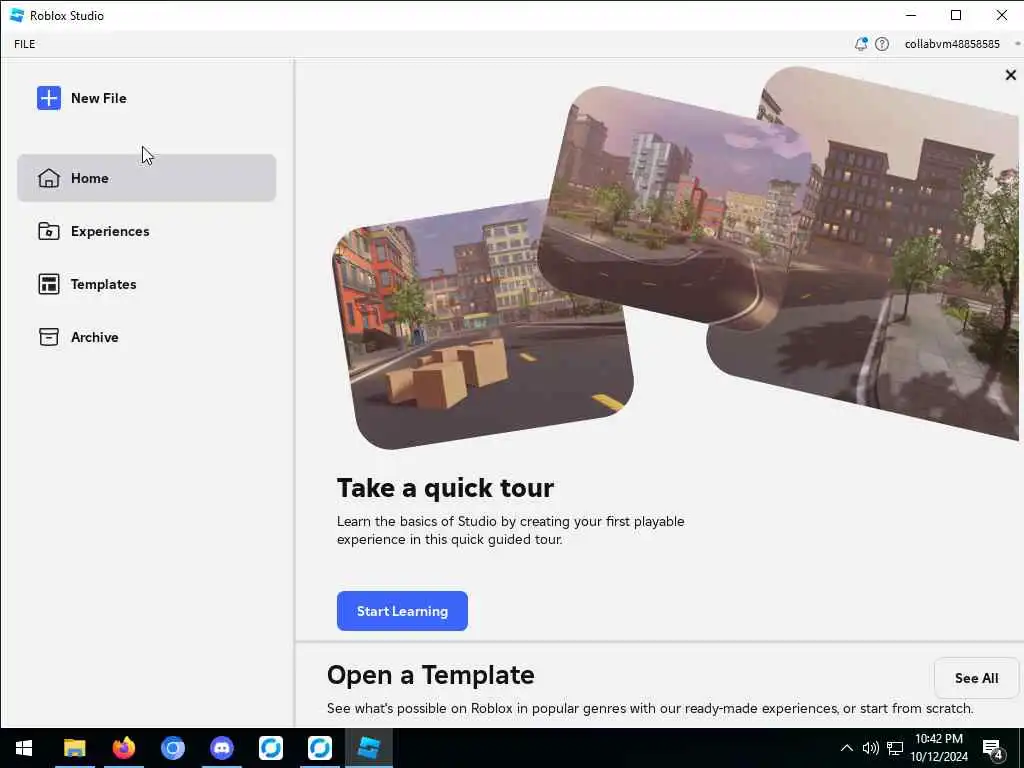Click the Open a Template heading

[430, 675]
